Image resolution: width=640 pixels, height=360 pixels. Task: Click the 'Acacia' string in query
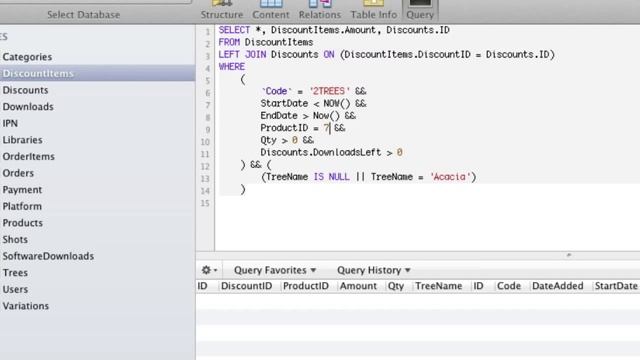450,177
